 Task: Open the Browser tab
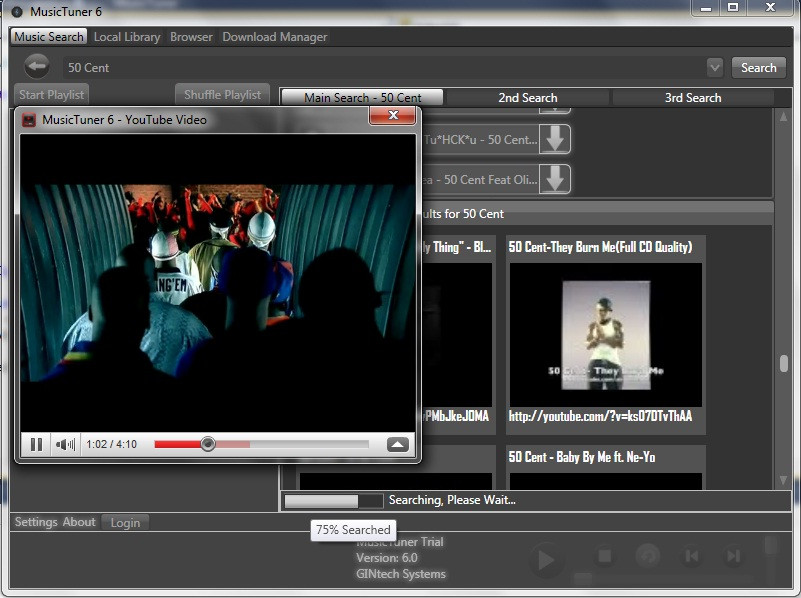point(191,37)
